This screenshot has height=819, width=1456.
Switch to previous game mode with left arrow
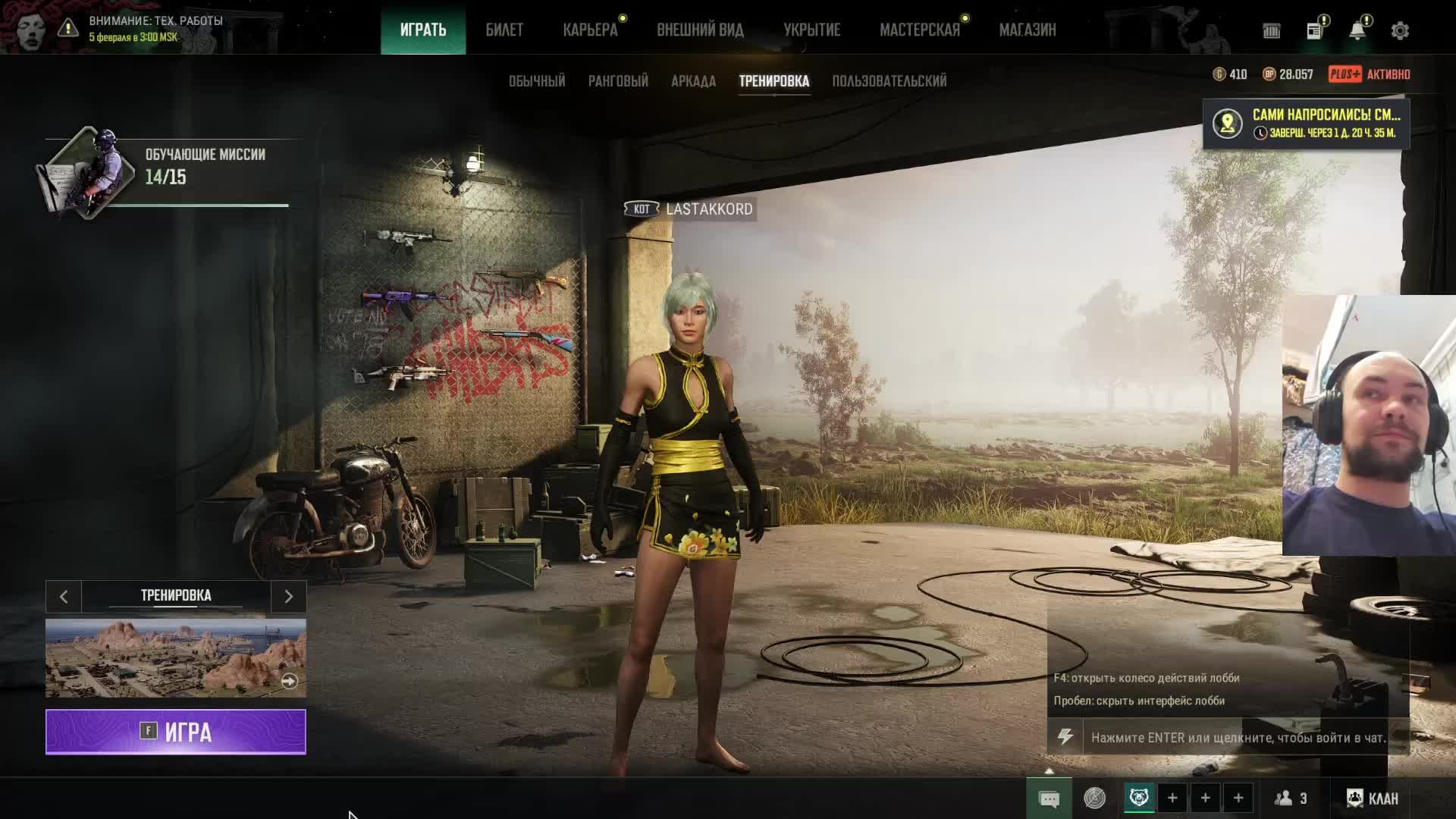click(64, 597)
